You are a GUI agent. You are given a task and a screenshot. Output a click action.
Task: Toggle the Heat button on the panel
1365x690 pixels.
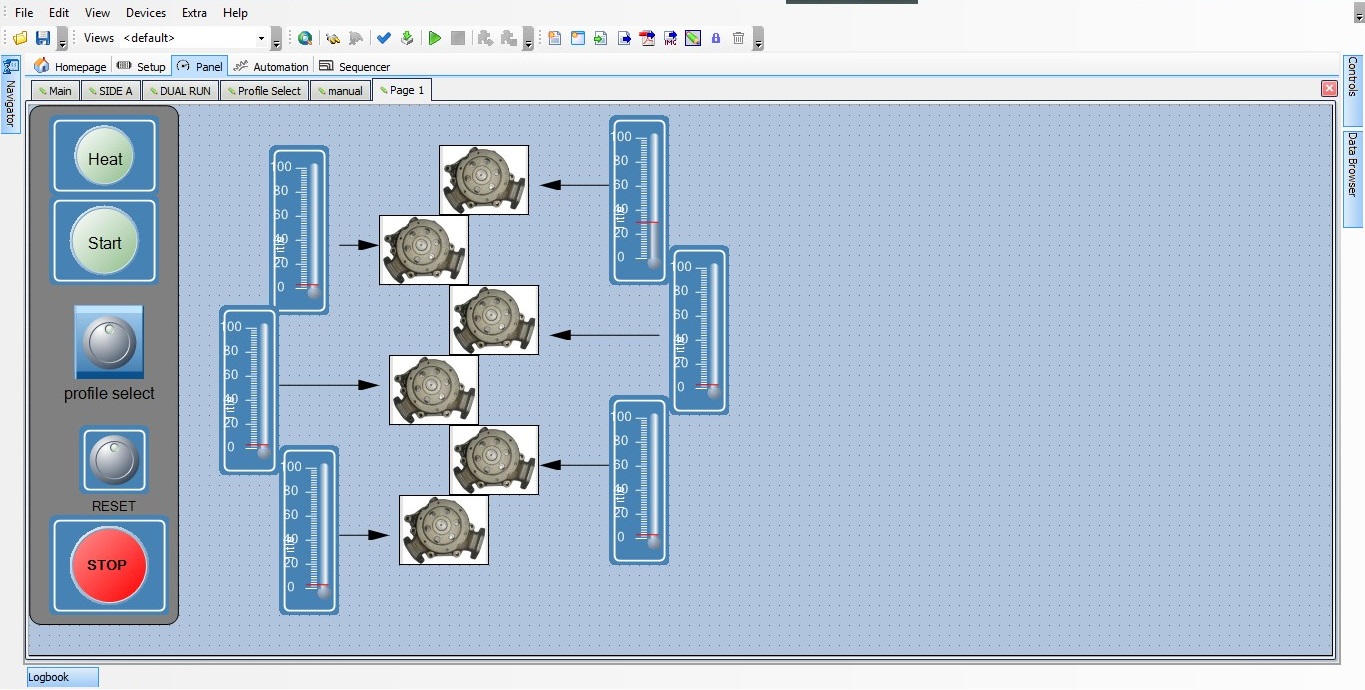point(104,158)
